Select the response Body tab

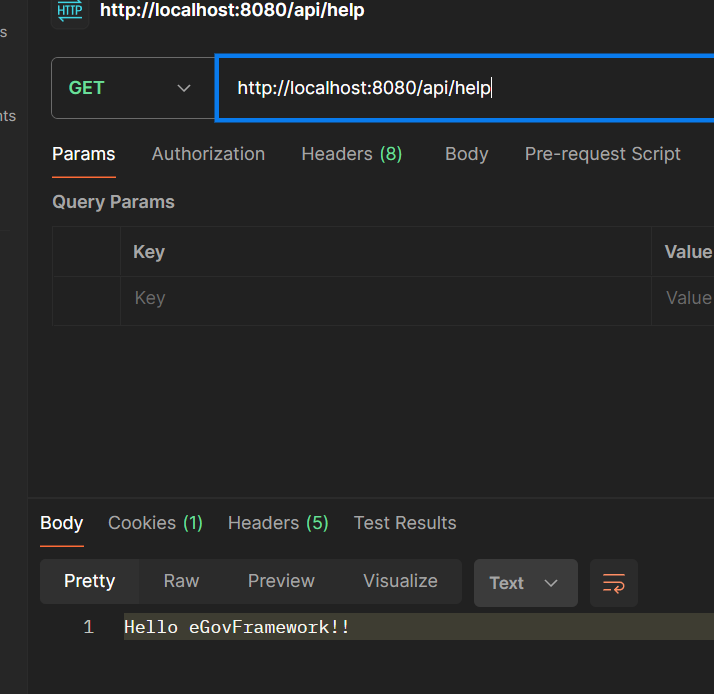61,523
